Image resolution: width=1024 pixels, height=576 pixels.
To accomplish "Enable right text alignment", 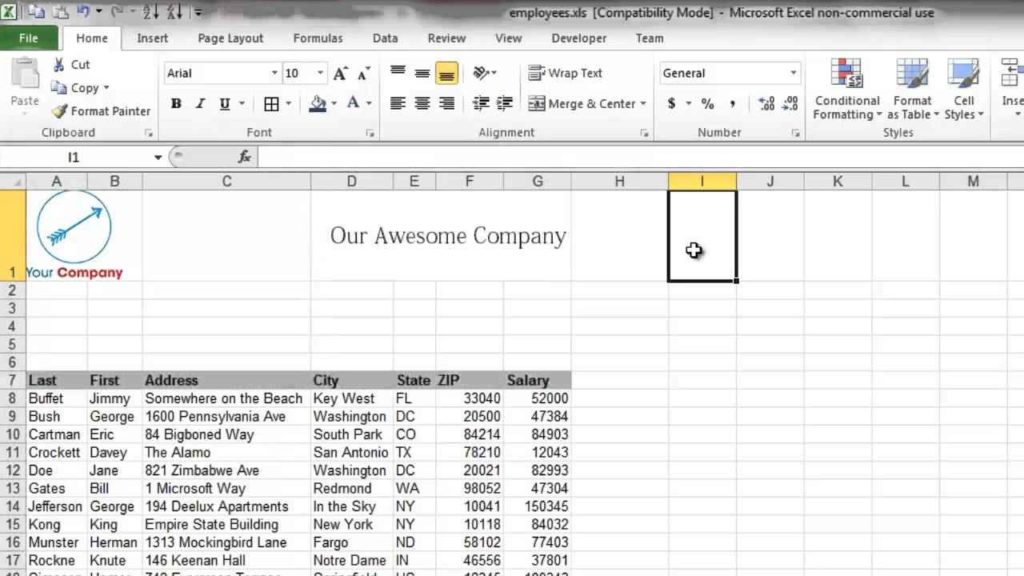I will (x=446, y=104).
